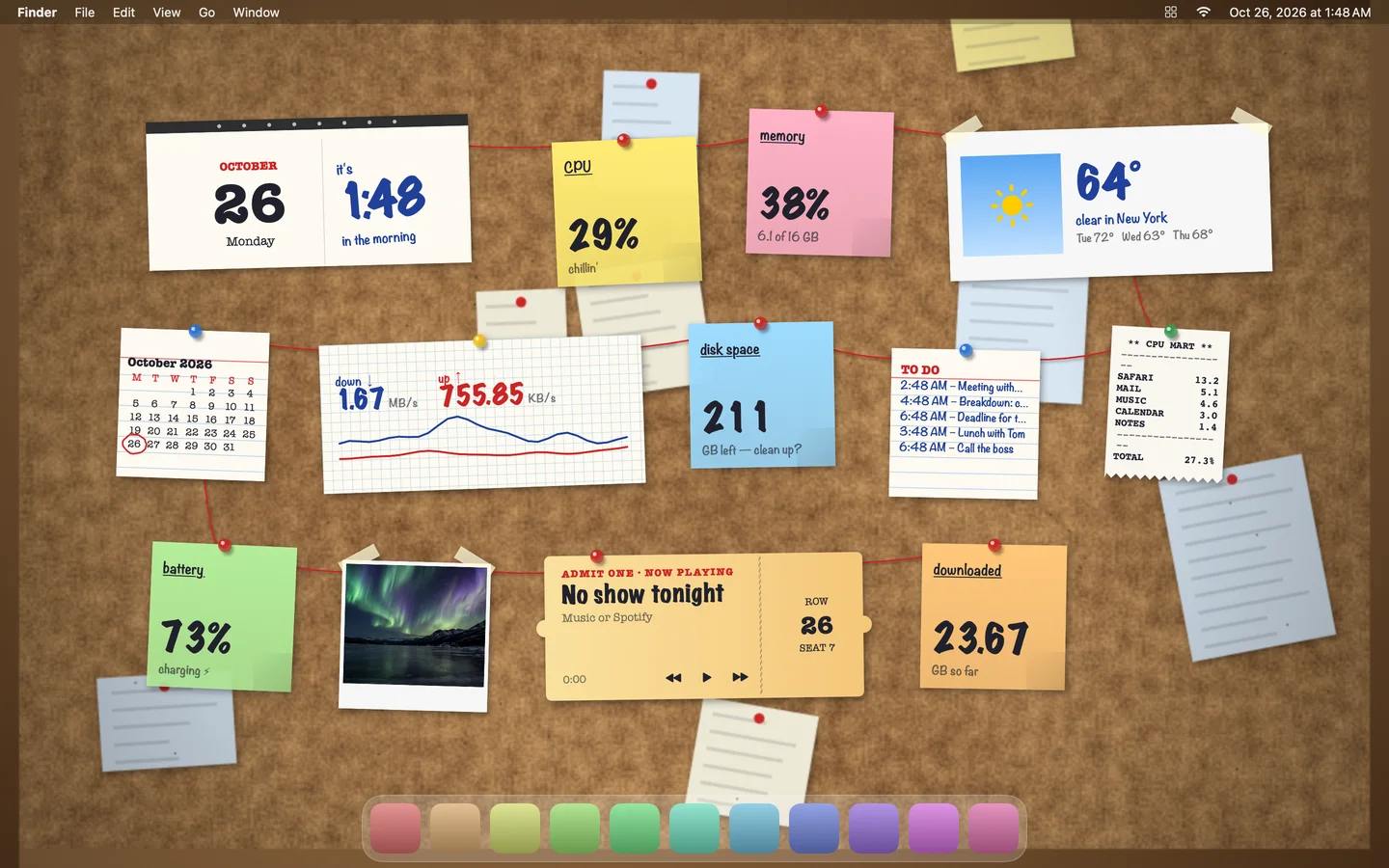
Task: Click "Music or Spotify" on the ticket
Action: coord(608,617)
